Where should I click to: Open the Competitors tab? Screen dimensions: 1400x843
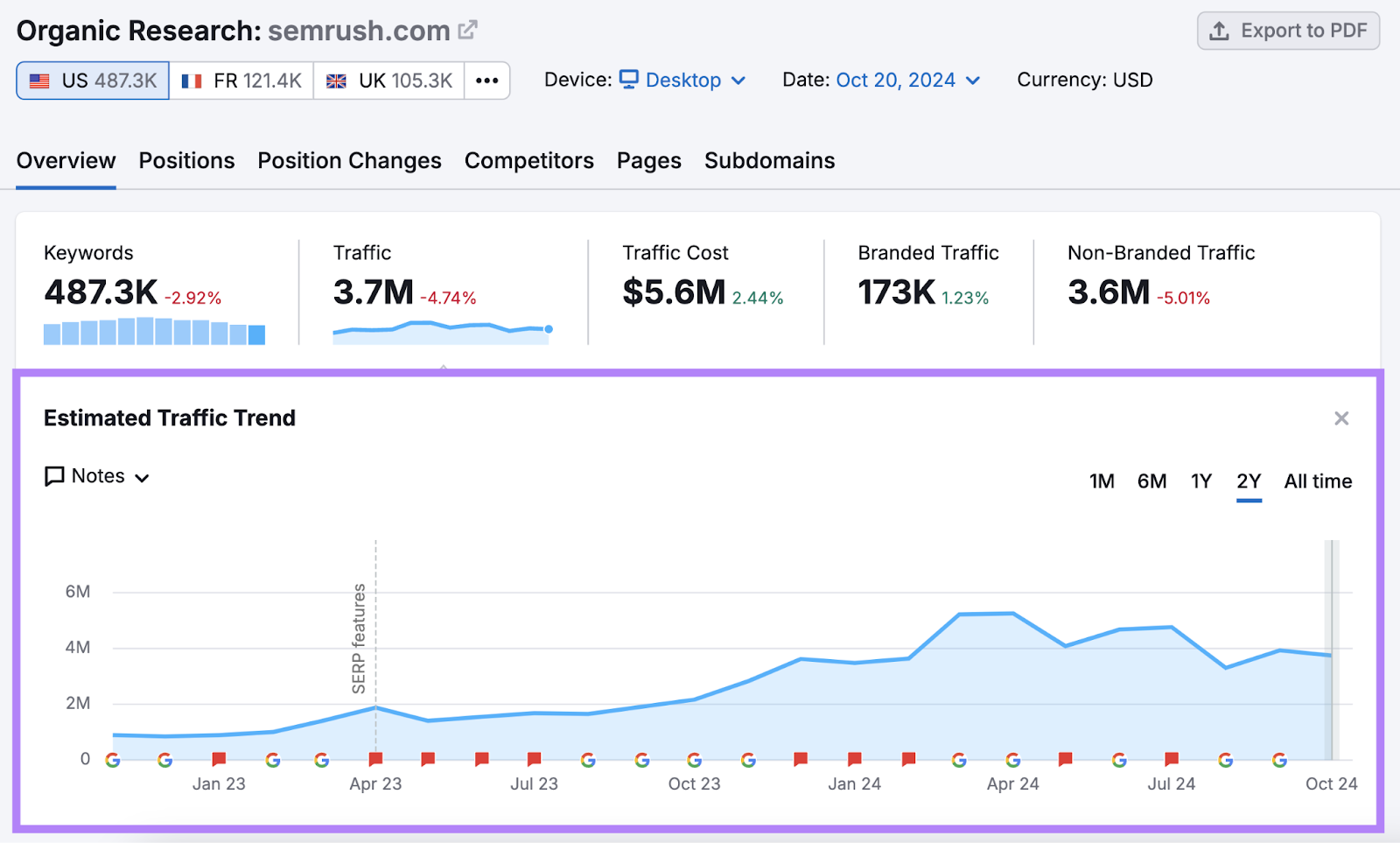(528, 160)
